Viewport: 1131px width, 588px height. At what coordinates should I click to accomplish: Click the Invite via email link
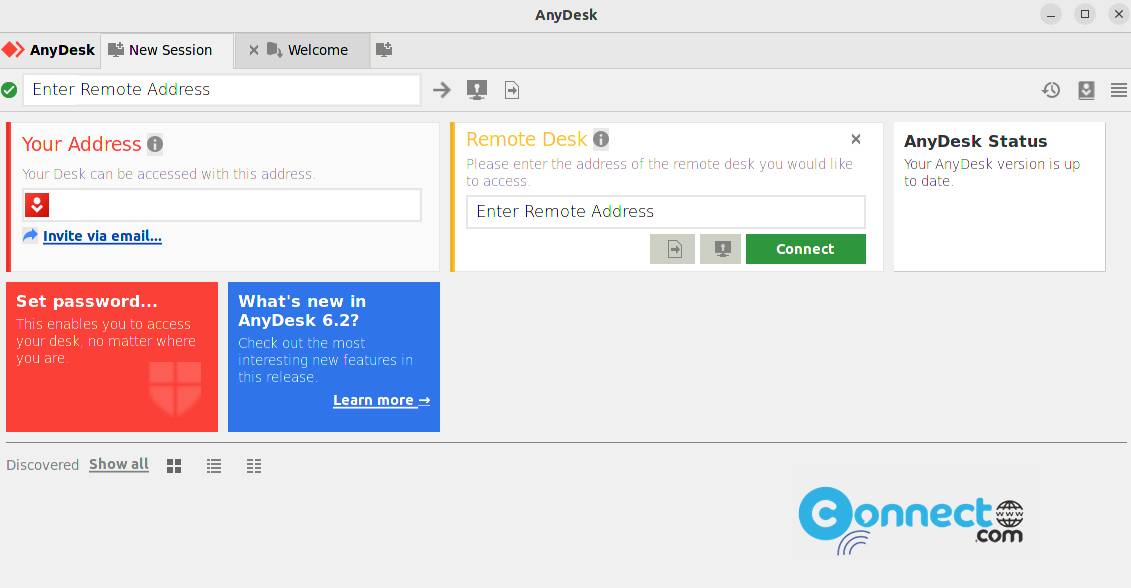click(x=102, y=236)
